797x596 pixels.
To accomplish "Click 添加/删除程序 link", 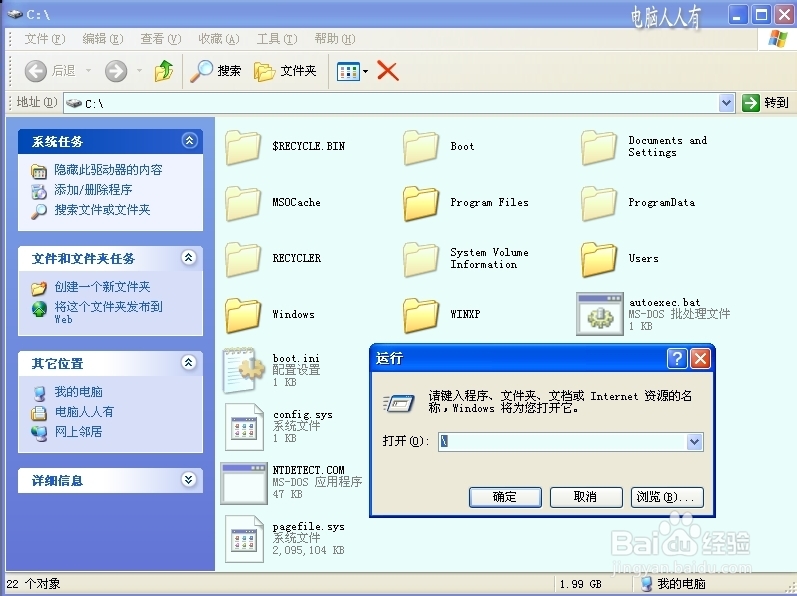I will coord(93,190).
